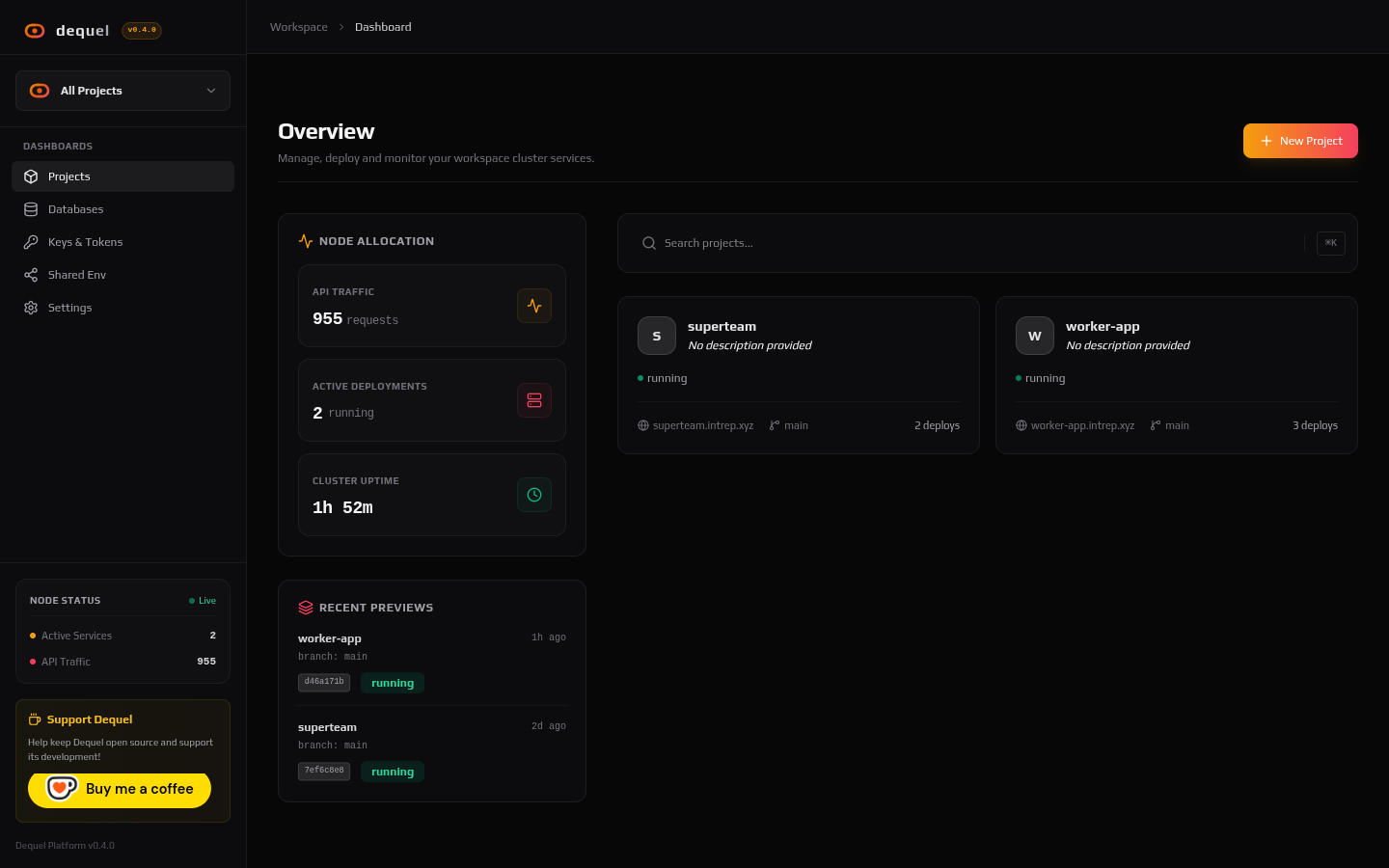Click the Workspace breadcrumb
The image size is (1389, 868).
click(299, 27)
